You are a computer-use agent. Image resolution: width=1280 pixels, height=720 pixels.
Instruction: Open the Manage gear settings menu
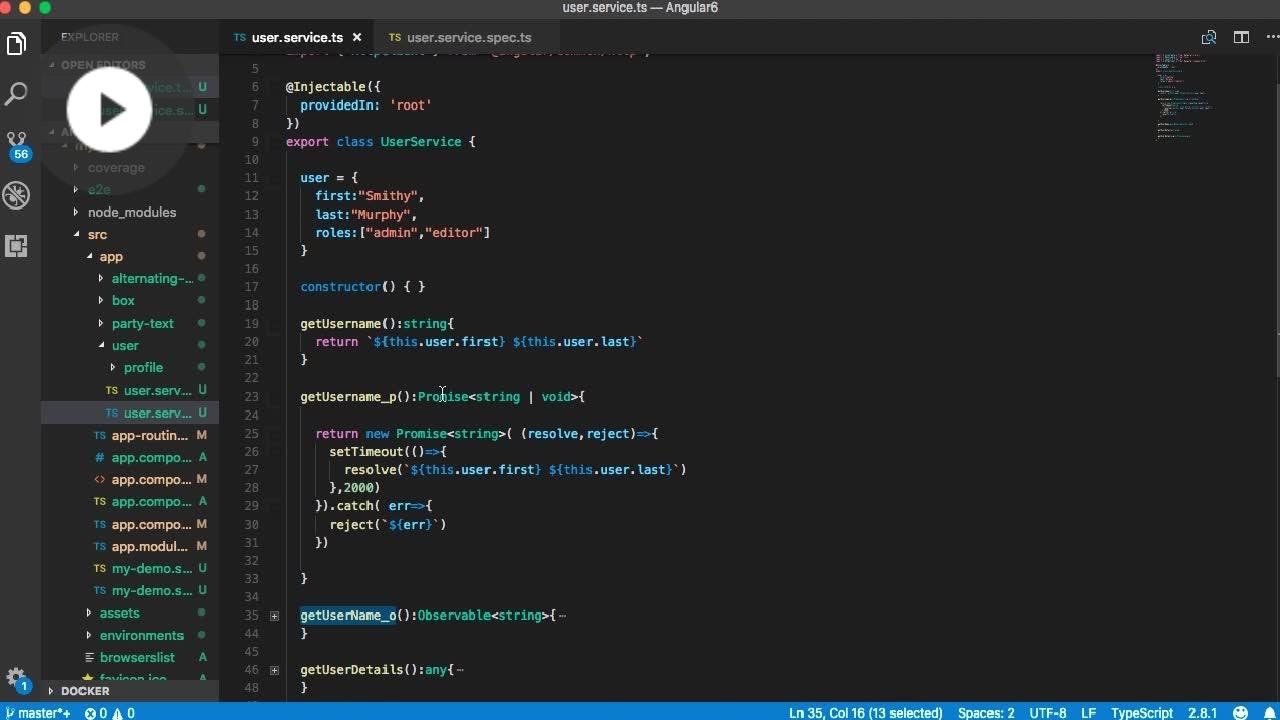16,679
